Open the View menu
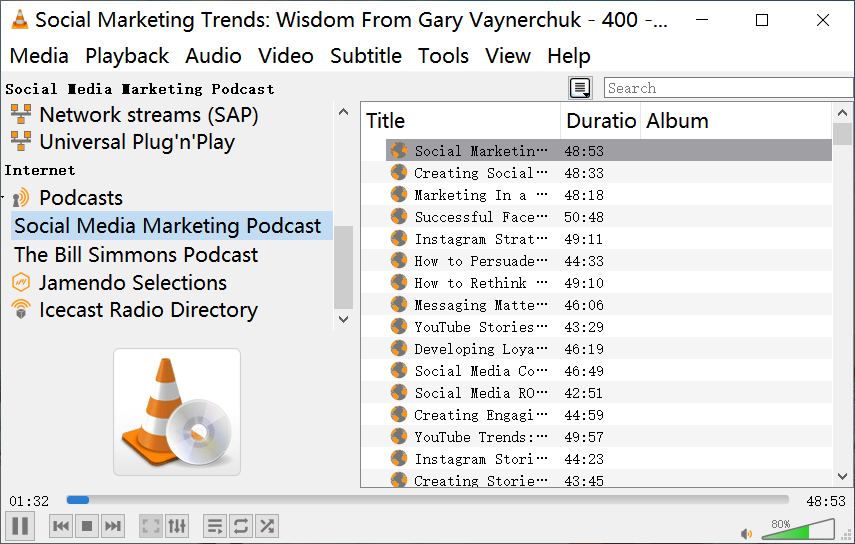The height and width of the screenshot is (544, 855). [x=508, y=56]
